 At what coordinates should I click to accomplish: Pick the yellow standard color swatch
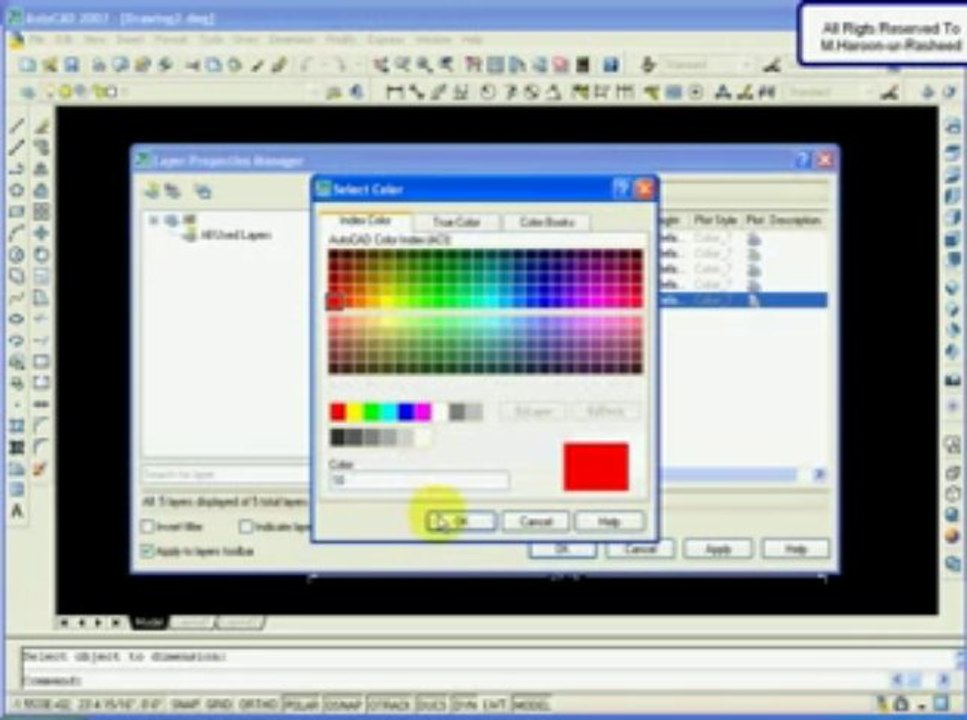(355, 412)
